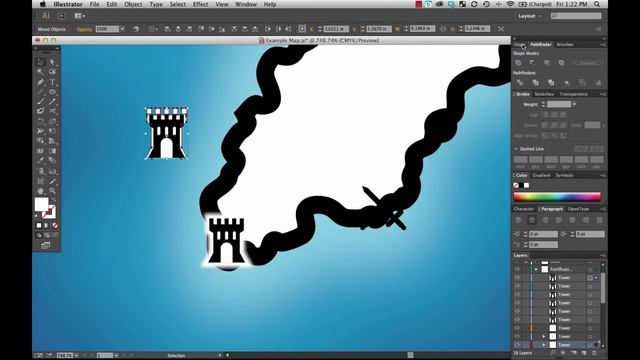Open Spotlight search in the menu bar
The image size is (640, 360).
point(597,4)
